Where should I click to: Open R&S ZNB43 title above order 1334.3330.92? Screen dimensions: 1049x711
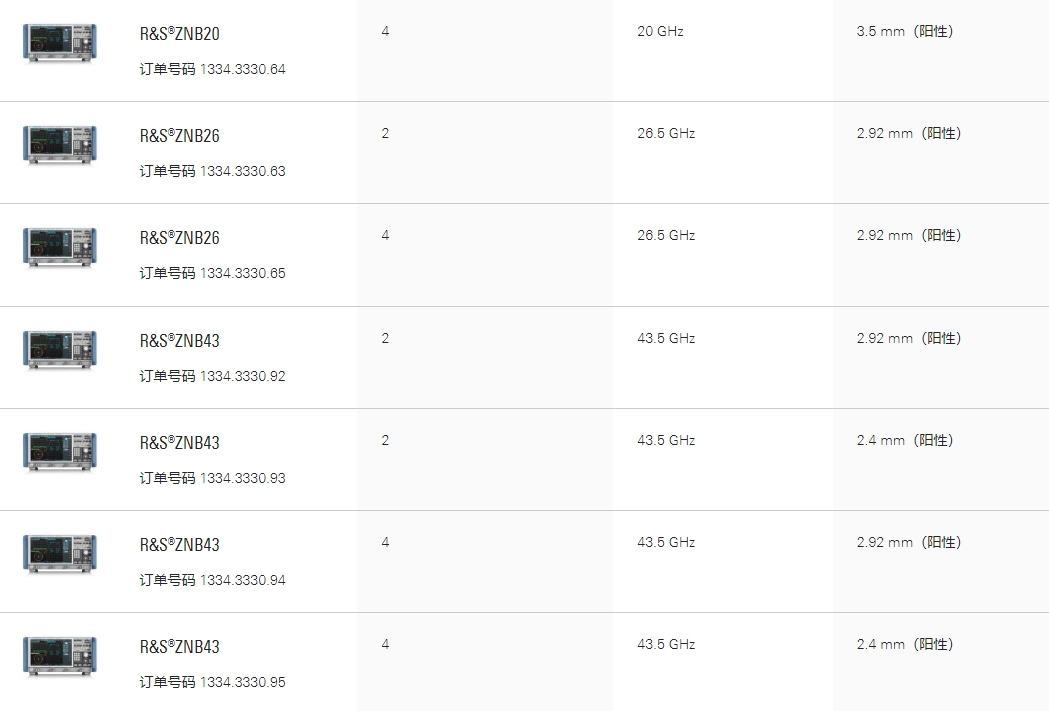(x=179, y=340)
